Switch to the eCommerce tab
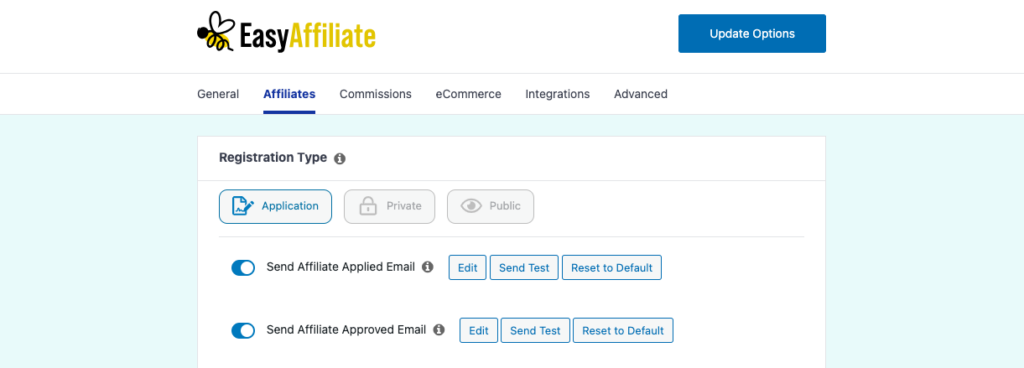 coord(468,94)
